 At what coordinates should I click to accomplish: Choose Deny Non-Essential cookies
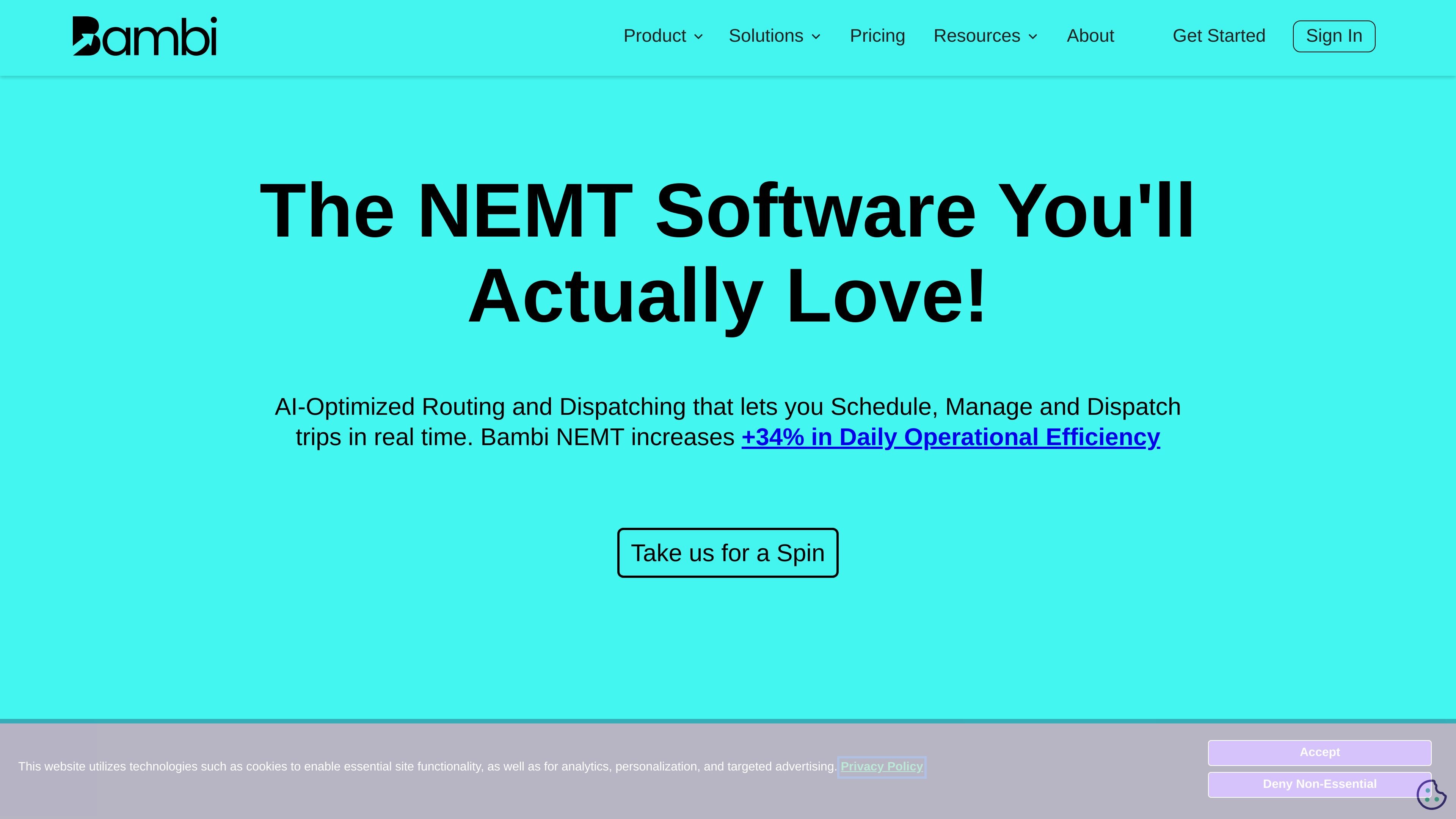point(1319,784)
